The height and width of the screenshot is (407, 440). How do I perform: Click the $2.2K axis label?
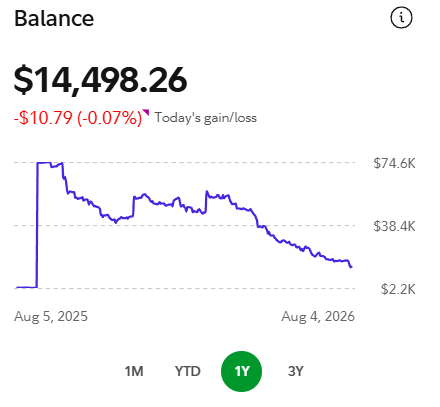(398, 289)
